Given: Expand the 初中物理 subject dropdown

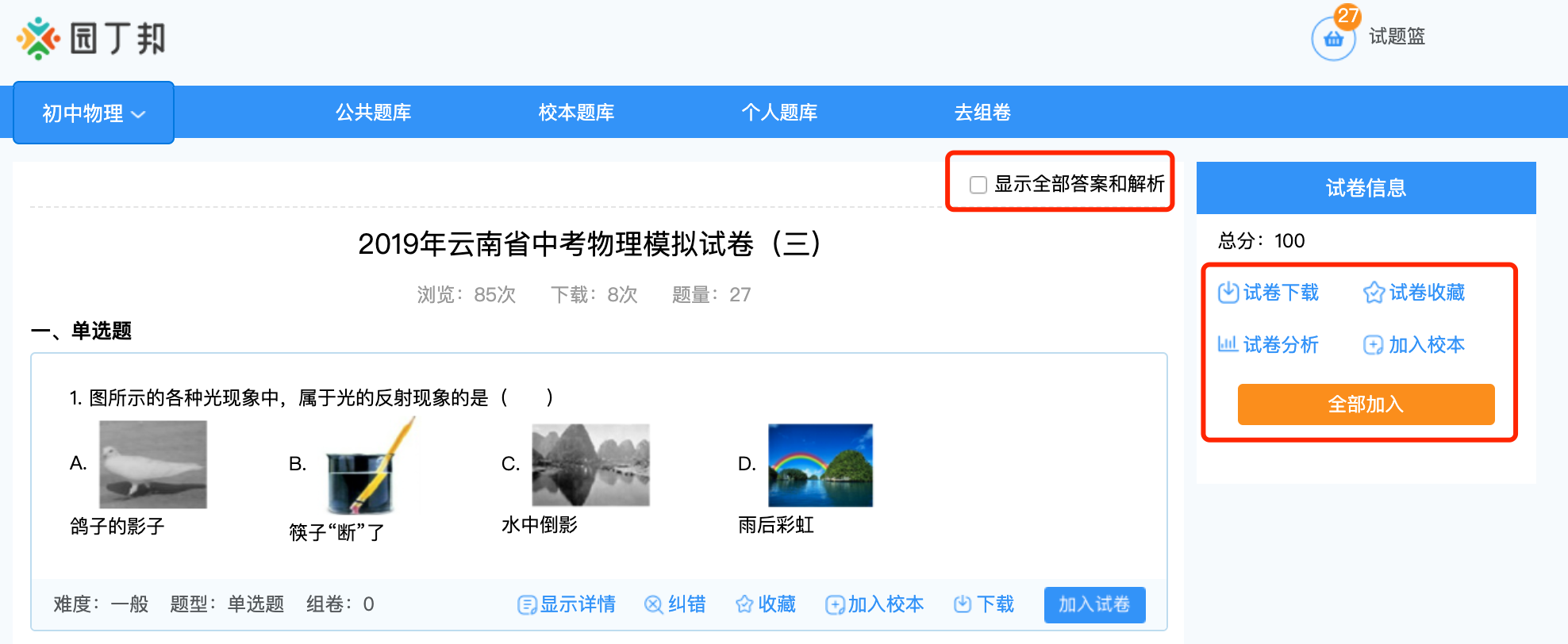Looking at the screenshot, I should (x=94, y=113).
